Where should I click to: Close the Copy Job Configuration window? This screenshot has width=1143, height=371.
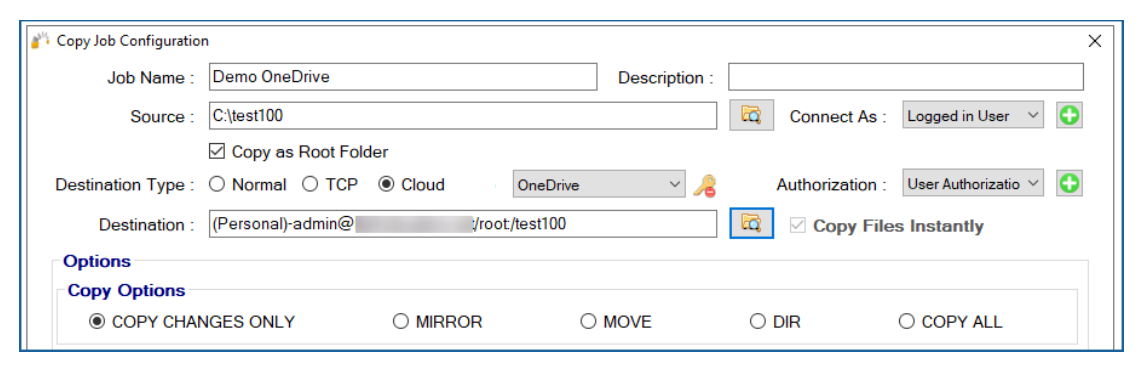[1094, 42]
